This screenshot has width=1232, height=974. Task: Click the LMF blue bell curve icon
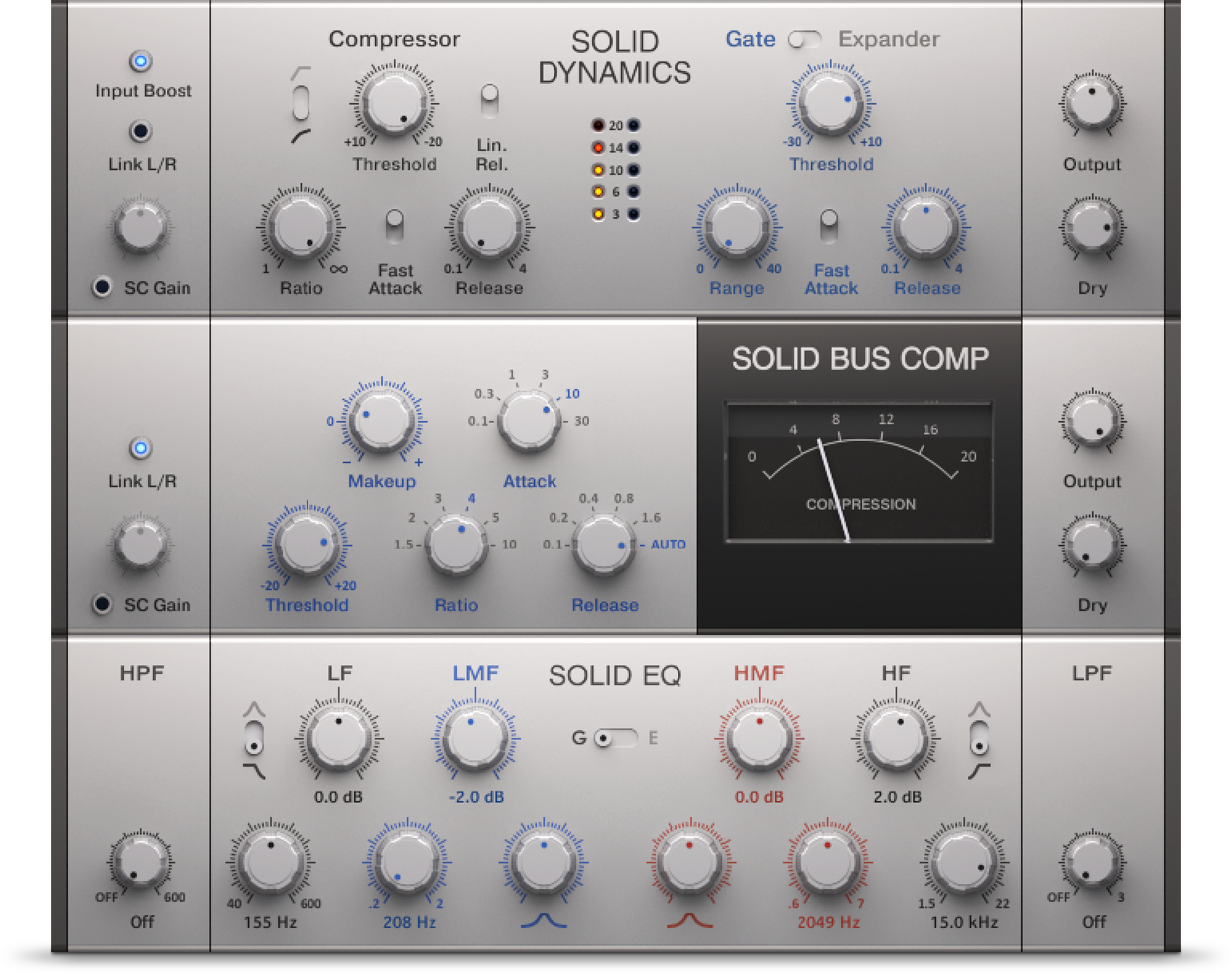[544, 921]
